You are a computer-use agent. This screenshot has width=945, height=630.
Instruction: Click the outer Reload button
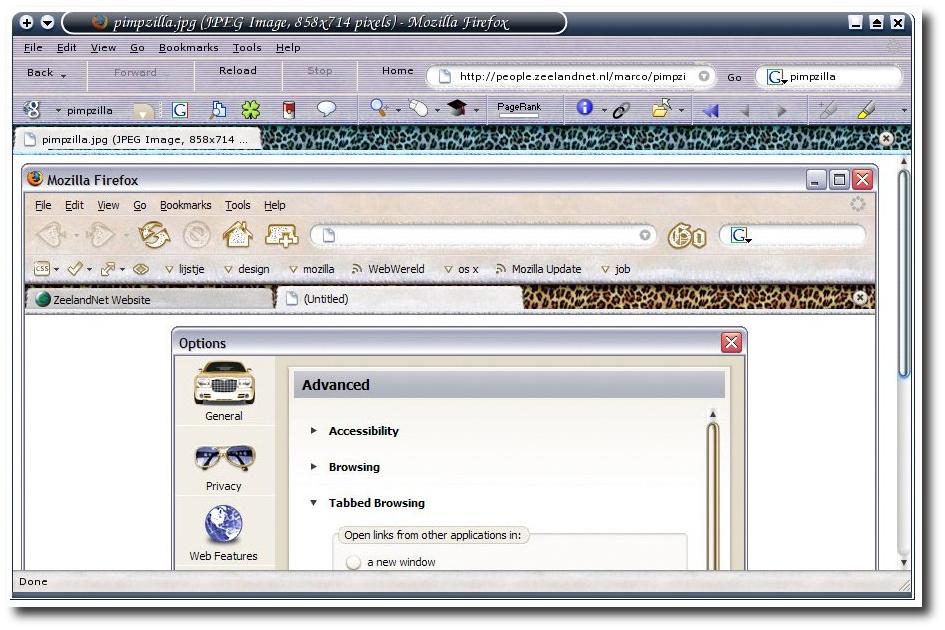coord(237,71)
